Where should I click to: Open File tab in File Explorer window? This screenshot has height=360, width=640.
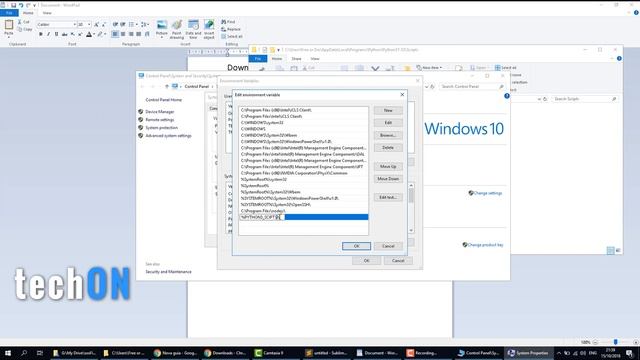tap(258, 59)
